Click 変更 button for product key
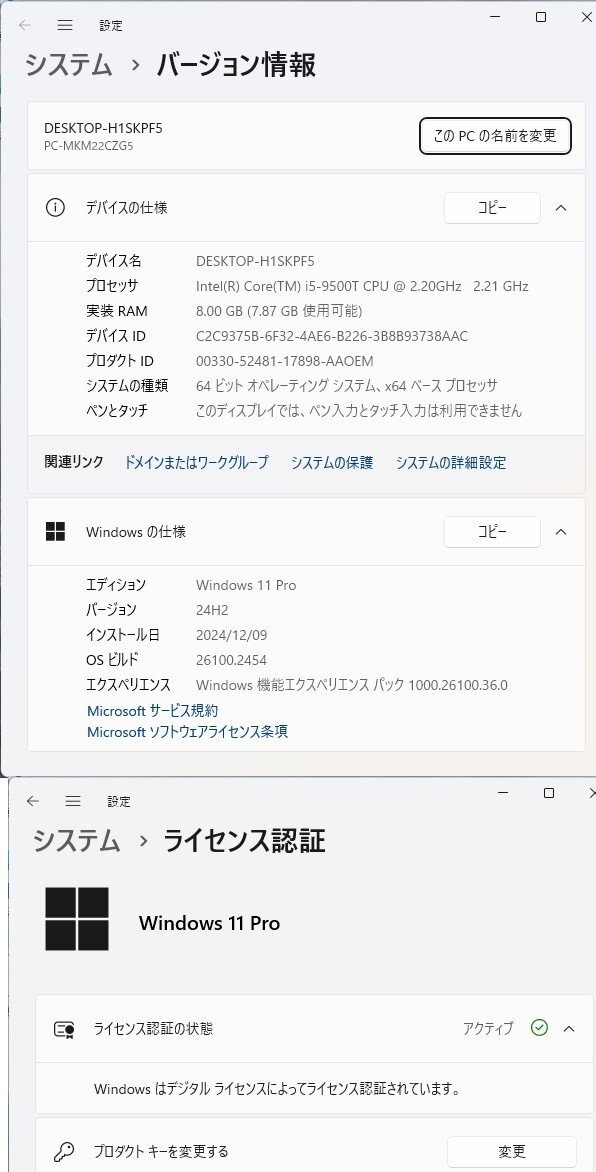Screen dimensions: 596x1172 [x=511, y=1151]
